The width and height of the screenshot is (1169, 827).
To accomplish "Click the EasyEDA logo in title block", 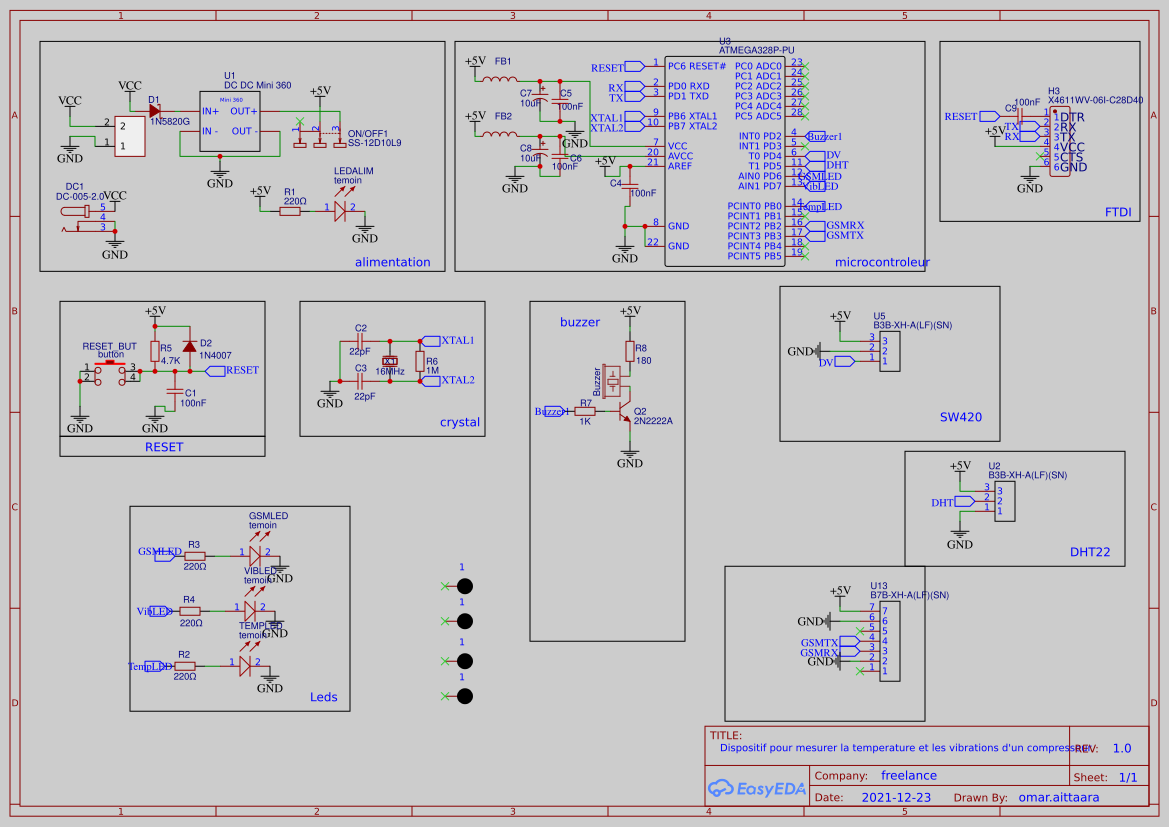I will (x=757, y=788).
